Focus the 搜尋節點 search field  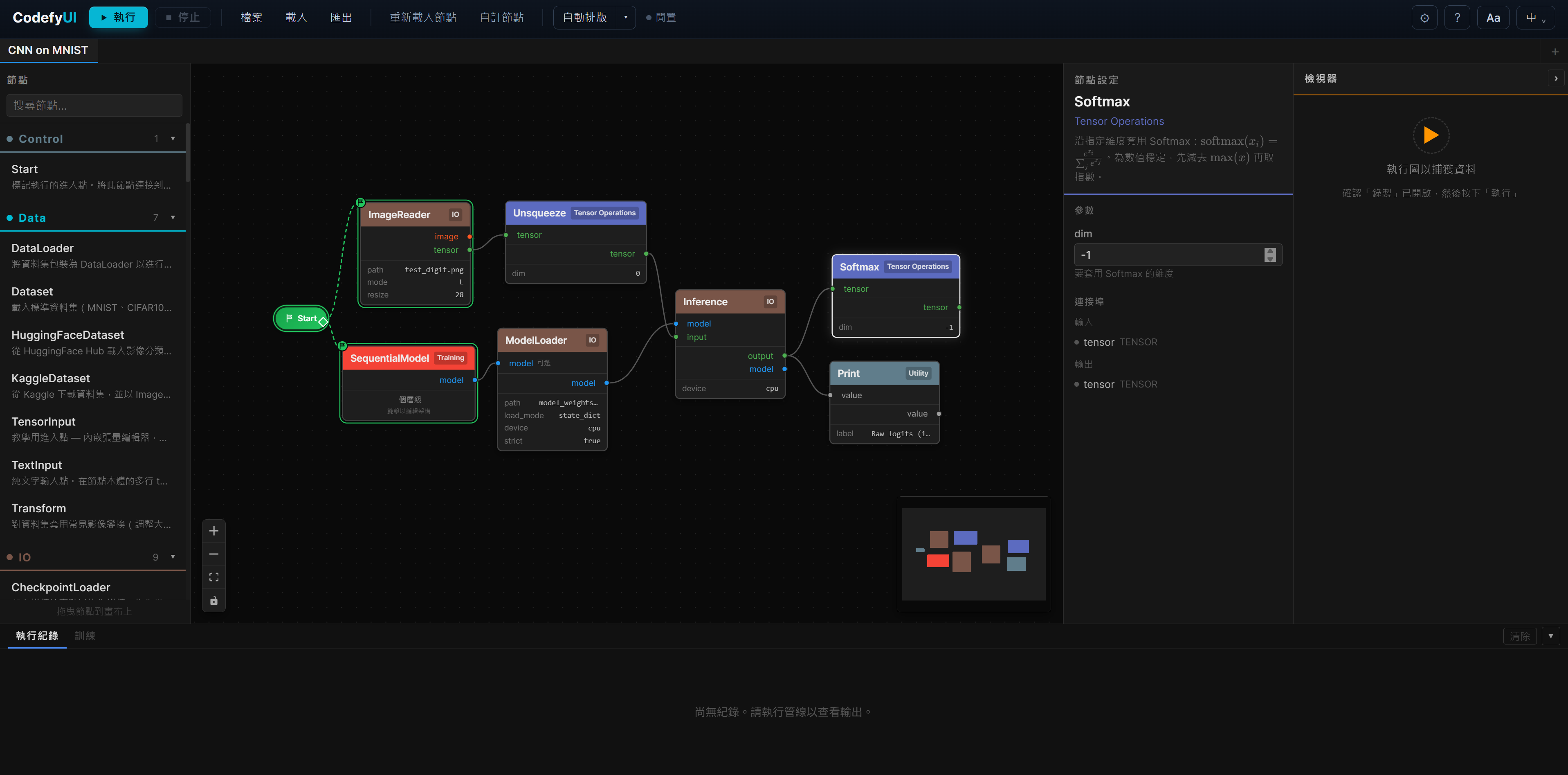94,105
